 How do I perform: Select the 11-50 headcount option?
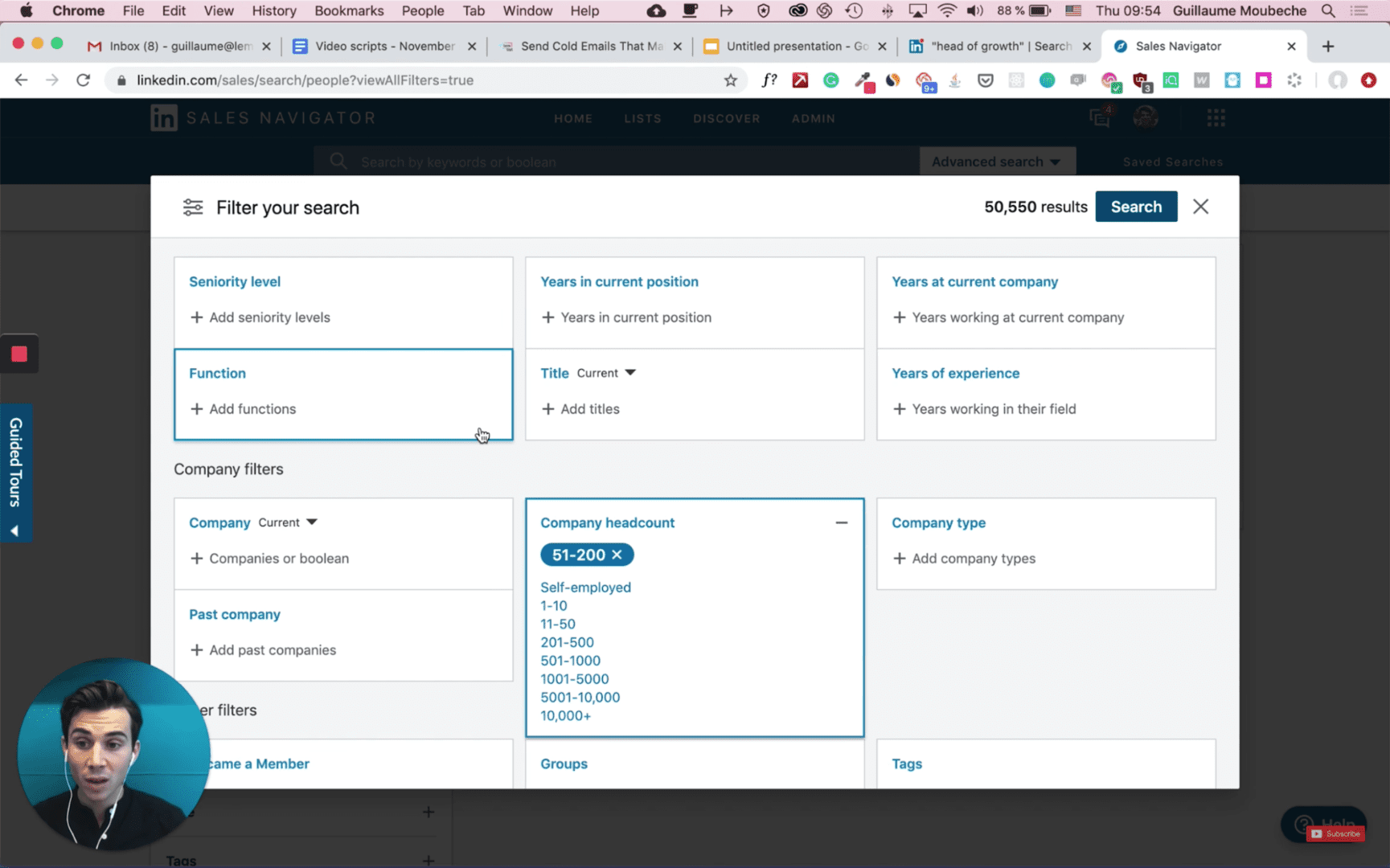coord(558,624)
